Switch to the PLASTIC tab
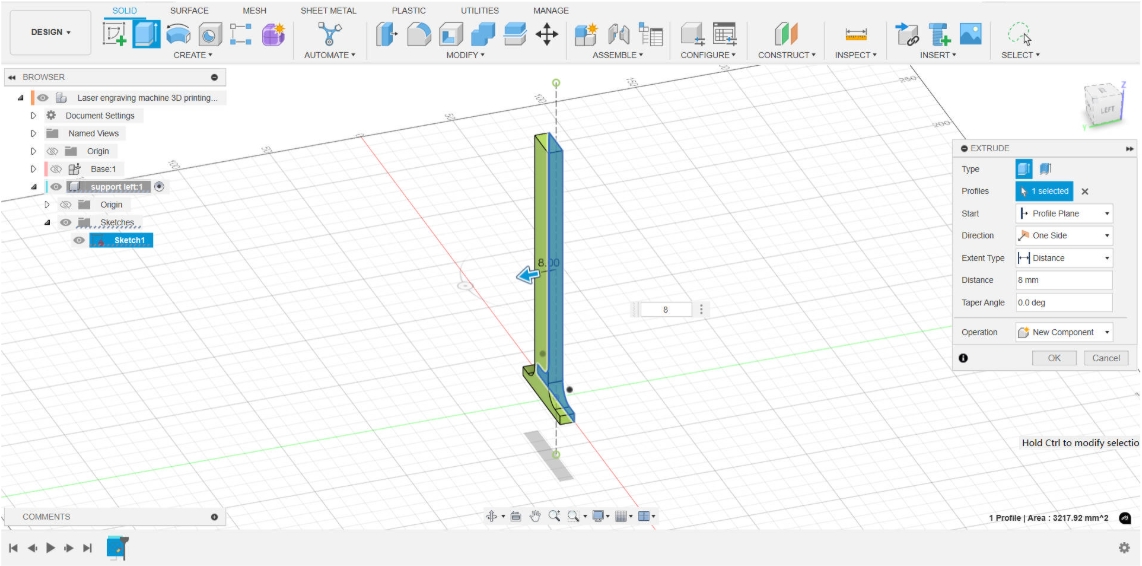The image size is (1142, 566). [x=409, y=11]
